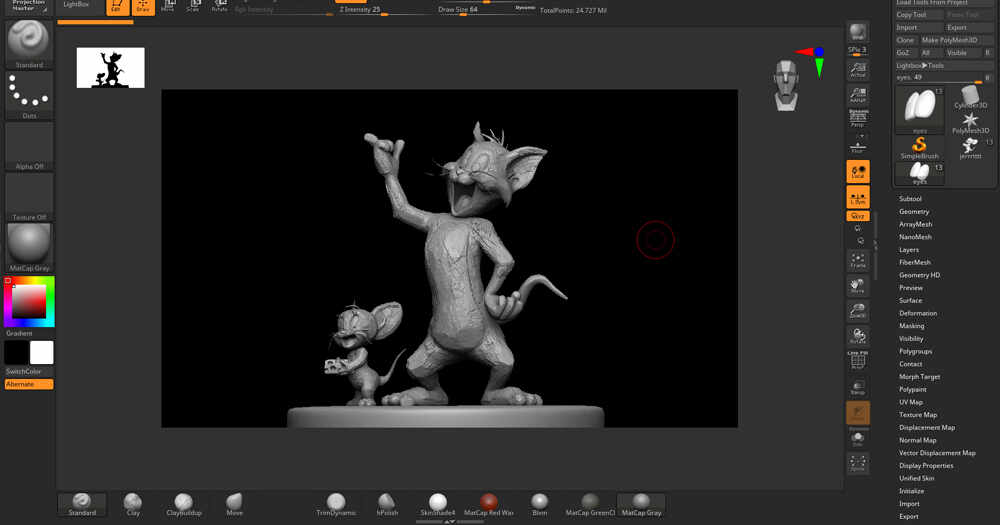1000x525 pixels.
Task: Click the Edit mode button
Action: (117, 7)
